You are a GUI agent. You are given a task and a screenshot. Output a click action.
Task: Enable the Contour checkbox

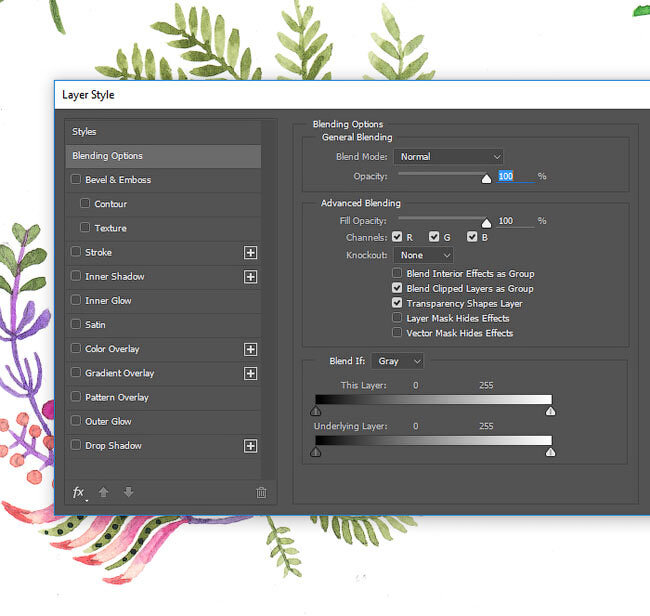(x=85, y=203)
